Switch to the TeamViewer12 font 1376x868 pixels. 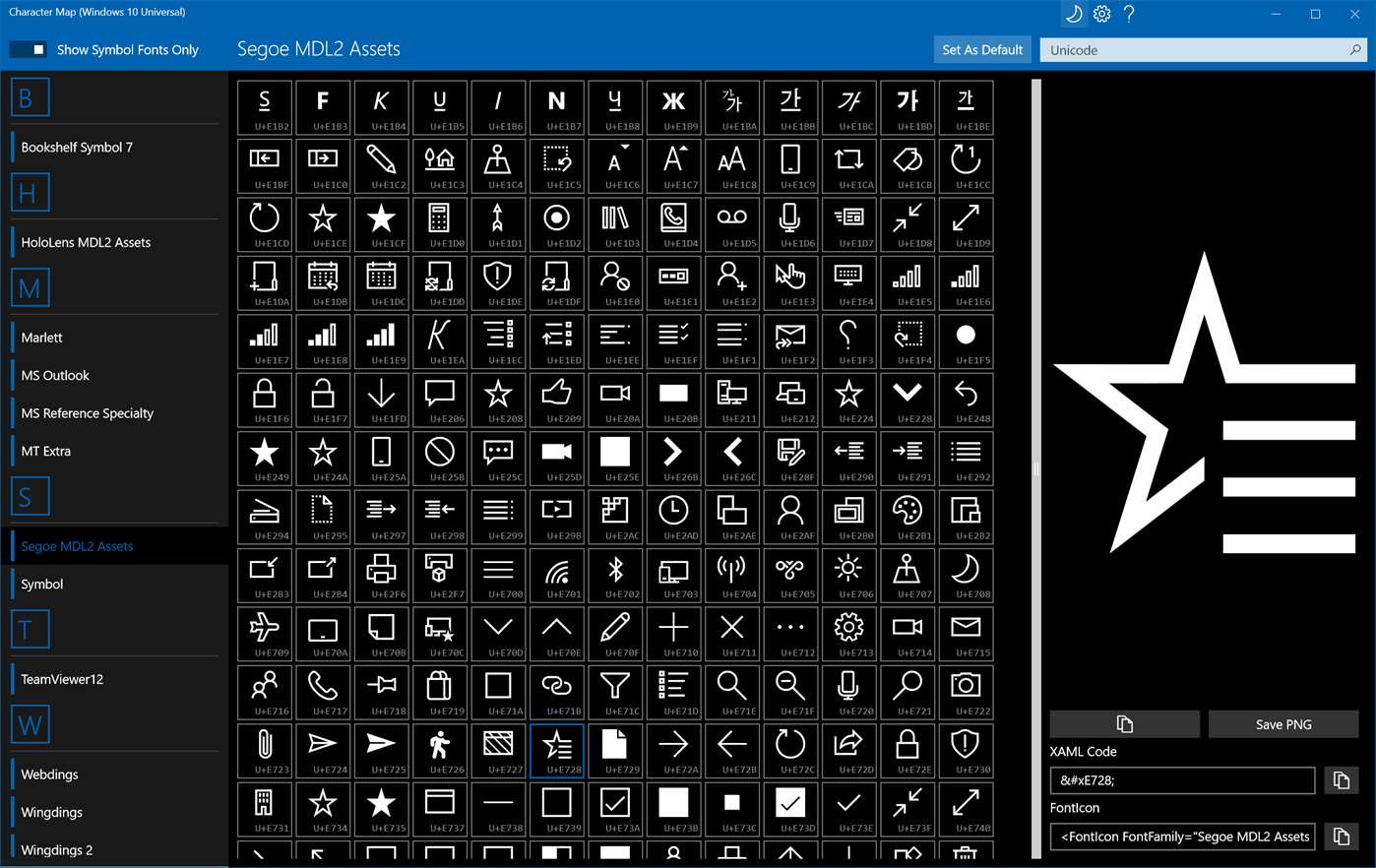click(62, 679)
